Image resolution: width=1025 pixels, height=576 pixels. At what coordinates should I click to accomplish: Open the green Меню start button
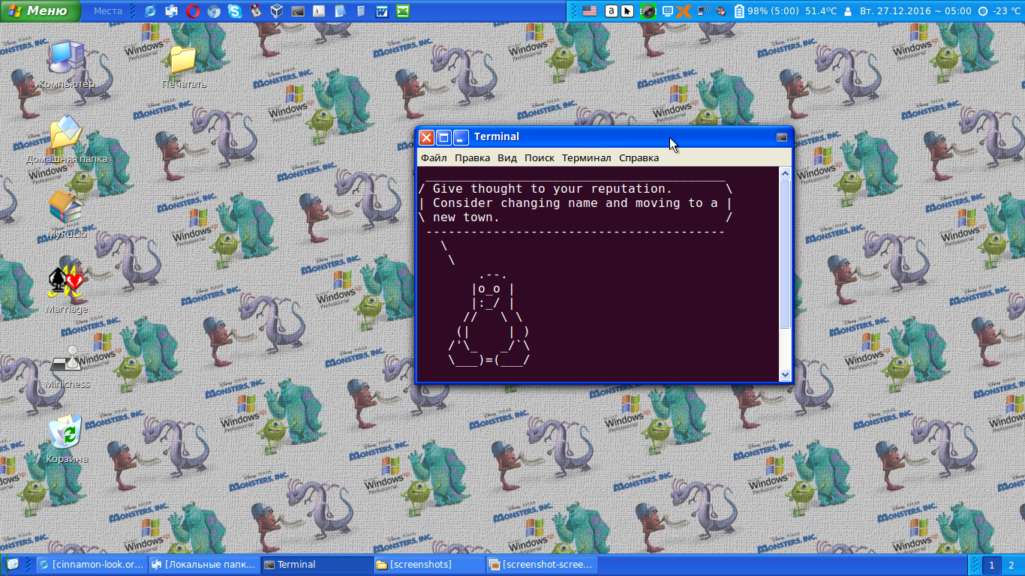[x=40, y=10]
